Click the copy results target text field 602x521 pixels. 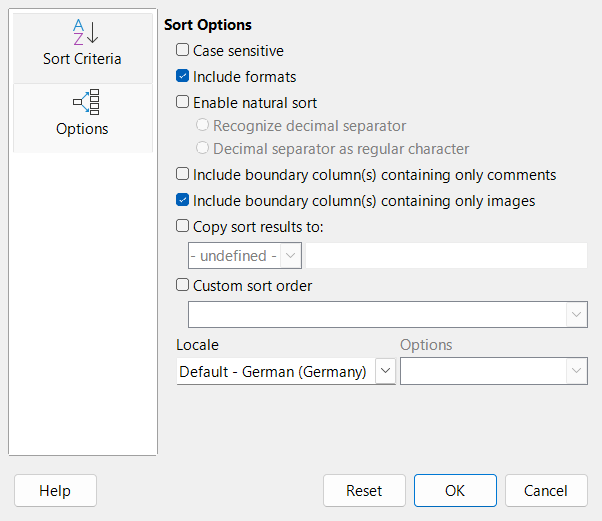tap(445, 256)
